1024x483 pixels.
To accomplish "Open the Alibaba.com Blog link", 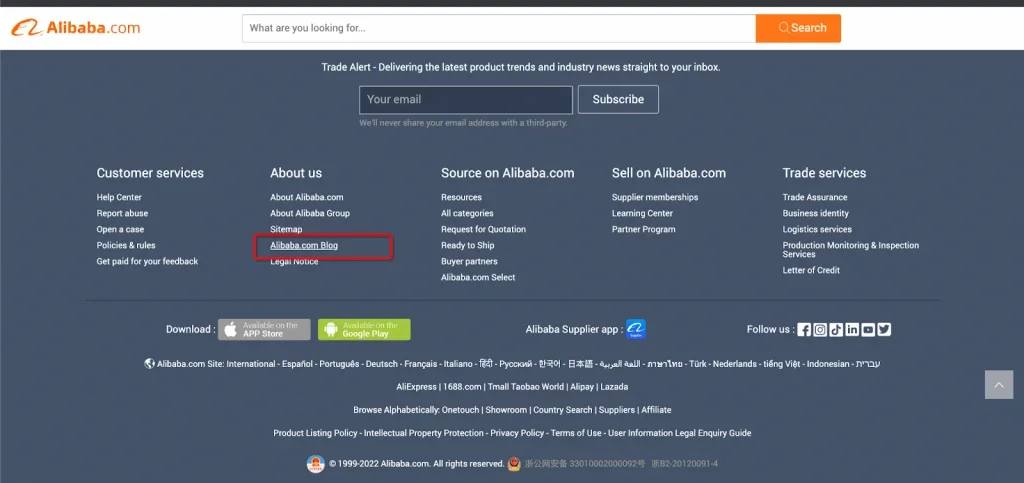I will 304,245.
